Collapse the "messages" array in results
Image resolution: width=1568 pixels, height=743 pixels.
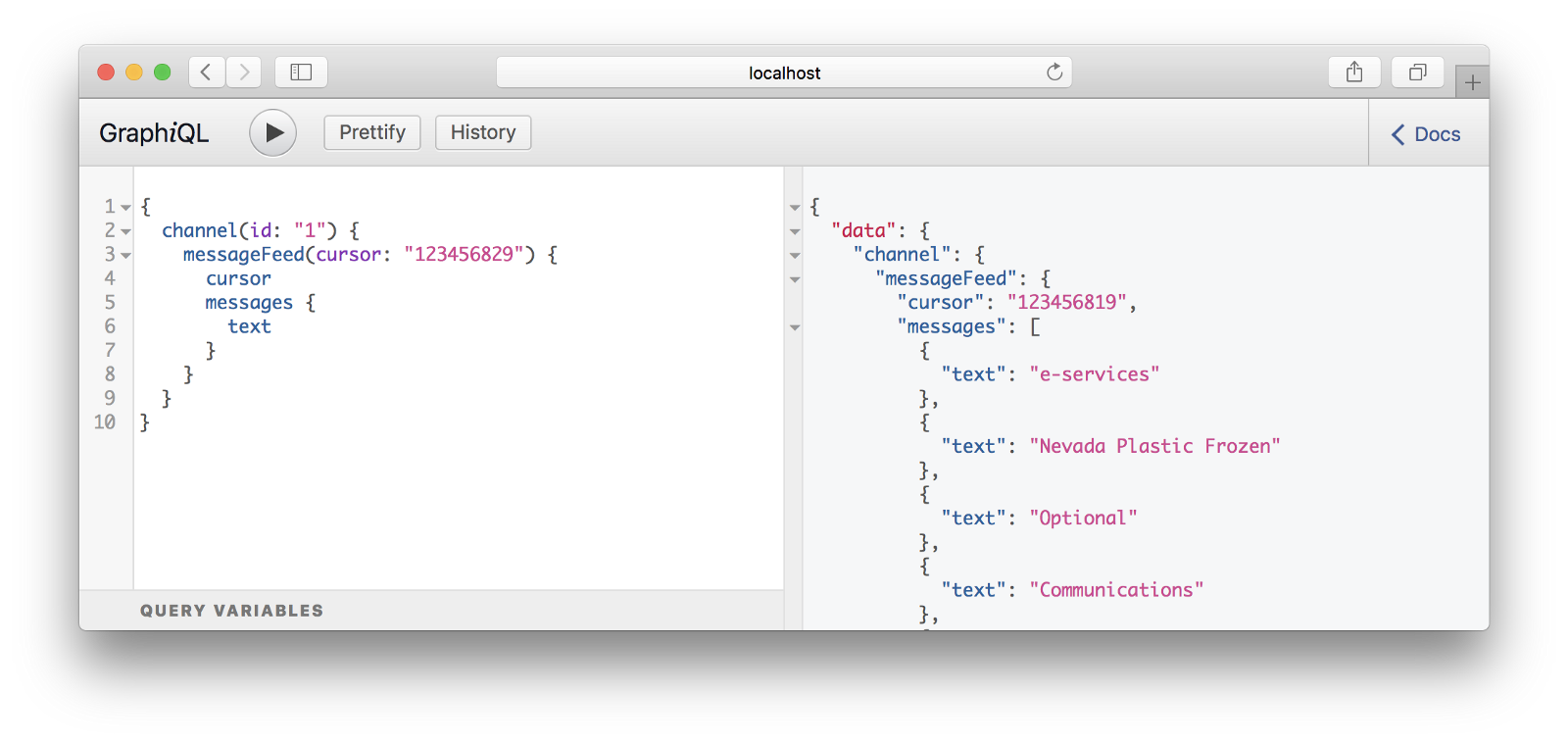795,327
